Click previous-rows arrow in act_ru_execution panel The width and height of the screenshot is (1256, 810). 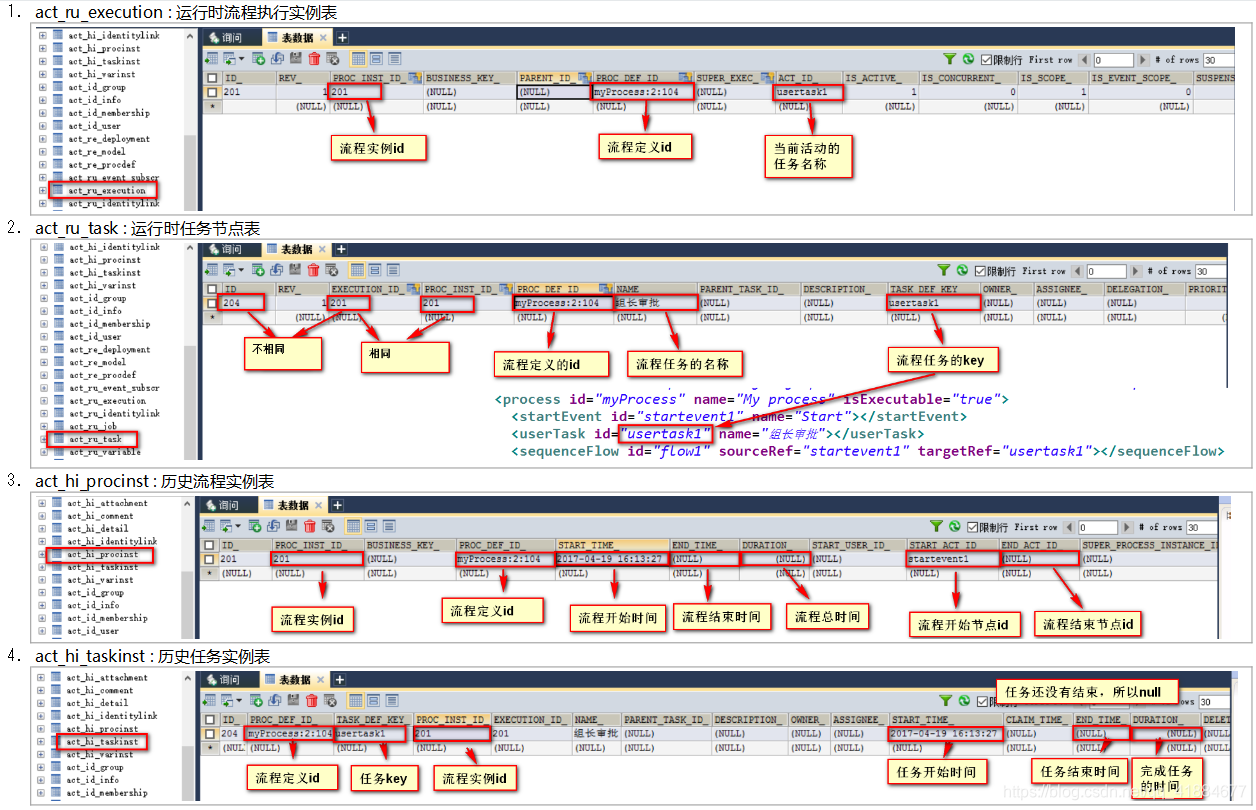[1084, 60]
